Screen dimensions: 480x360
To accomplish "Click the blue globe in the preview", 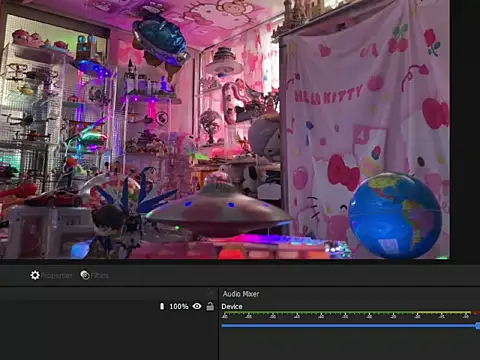I will click(396, 216).
